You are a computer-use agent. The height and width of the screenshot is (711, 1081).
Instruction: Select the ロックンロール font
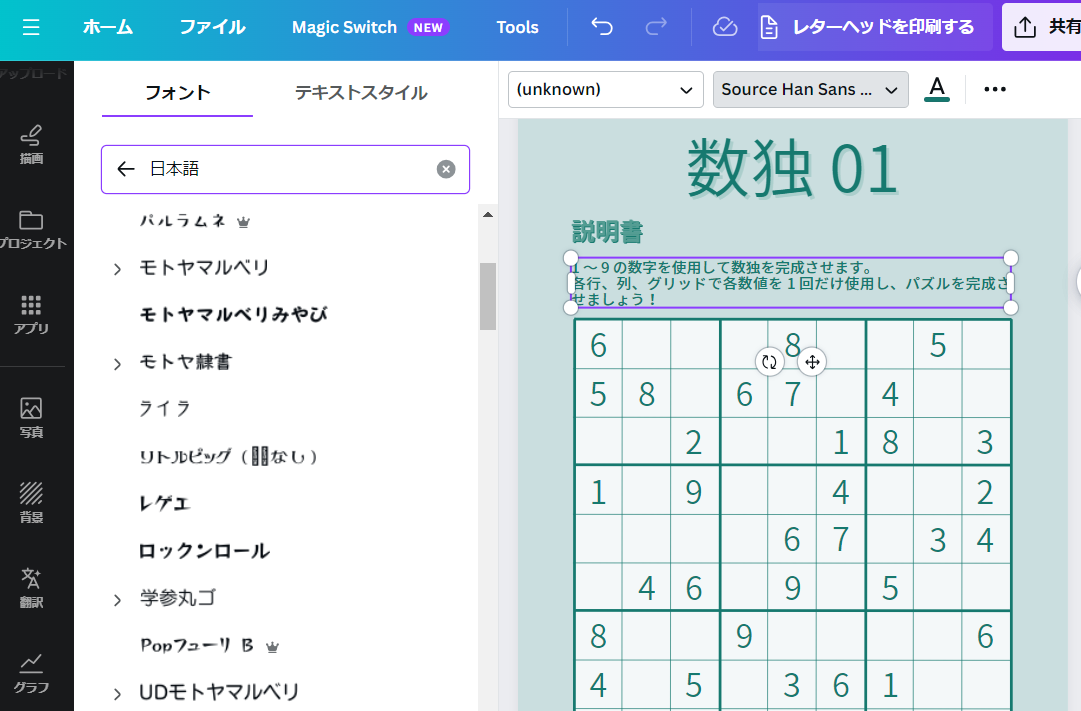[x=204, y=550]
